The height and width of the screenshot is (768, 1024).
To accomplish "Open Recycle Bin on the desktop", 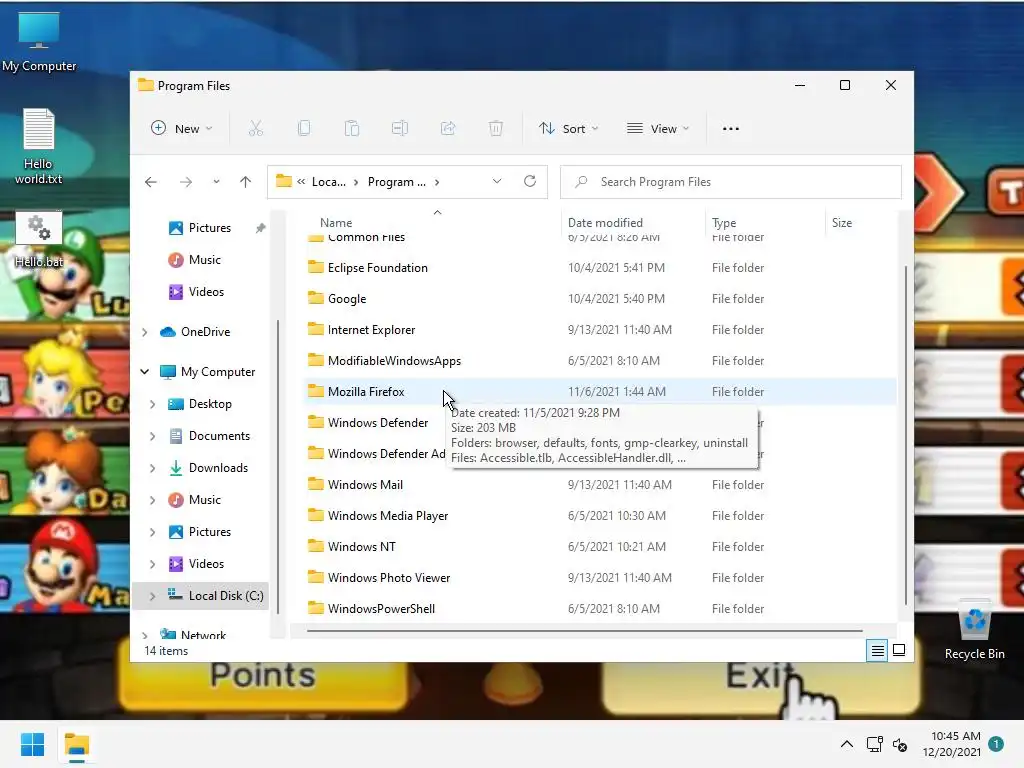I will click(974, 629).
